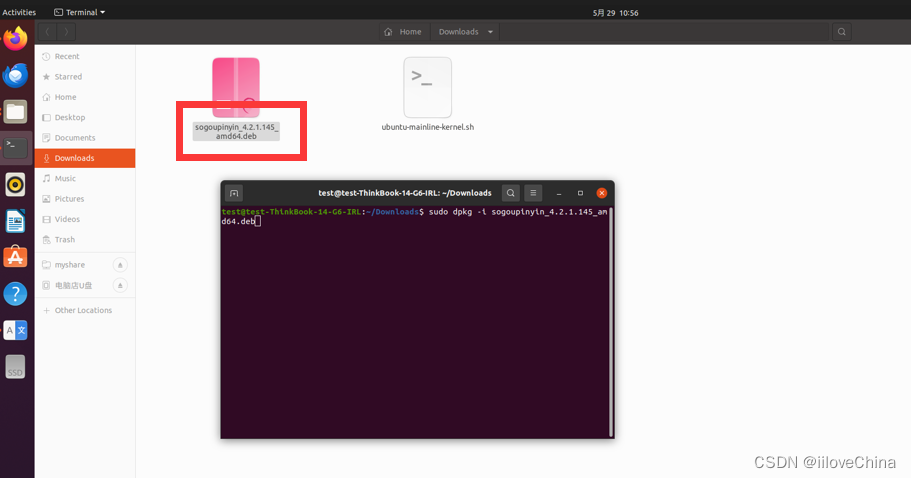The height and width of the screenshot is (478, 911).
Task: Open Pictures in Files sidebar
Action: pyautogui.click(x=85, y=199)
